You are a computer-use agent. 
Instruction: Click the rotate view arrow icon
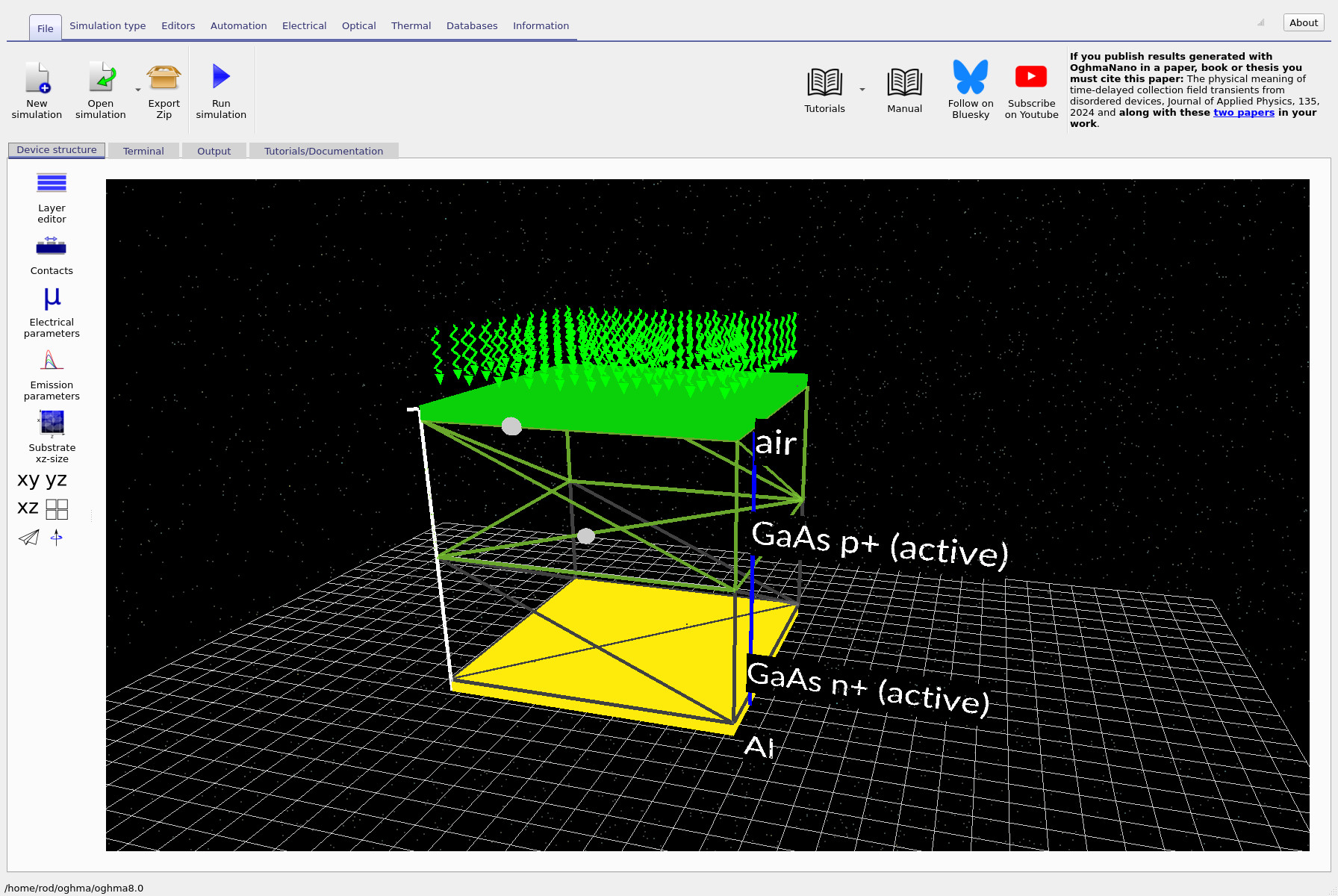pos(56,537)
